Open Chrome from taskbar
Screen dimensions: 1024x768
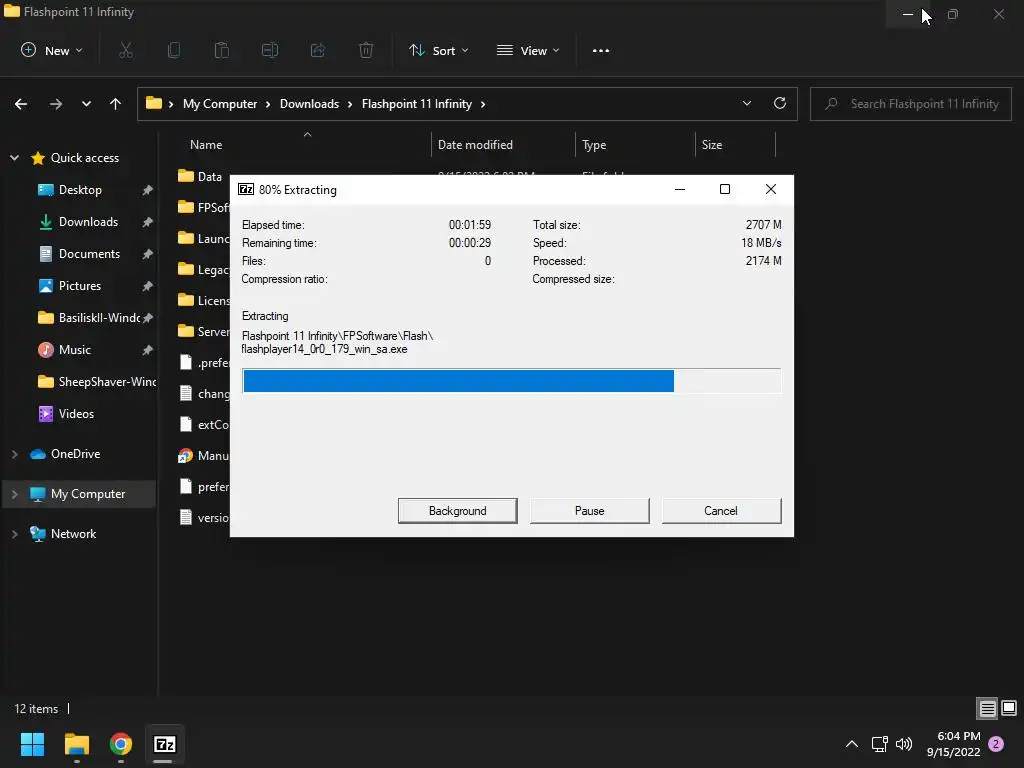coord(121,744)
